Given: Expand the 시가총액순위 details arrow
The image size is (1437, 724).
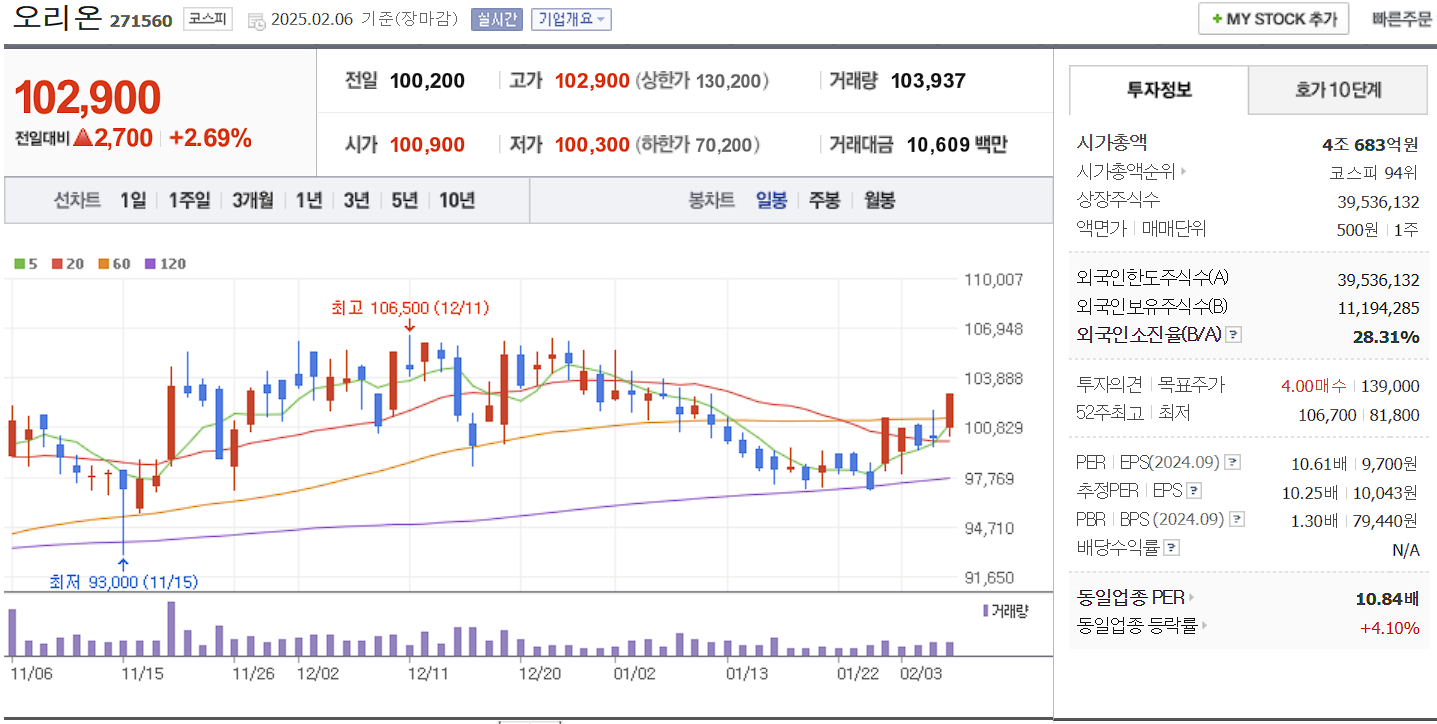Looking at the screenshot, I should coord(1185,171).
